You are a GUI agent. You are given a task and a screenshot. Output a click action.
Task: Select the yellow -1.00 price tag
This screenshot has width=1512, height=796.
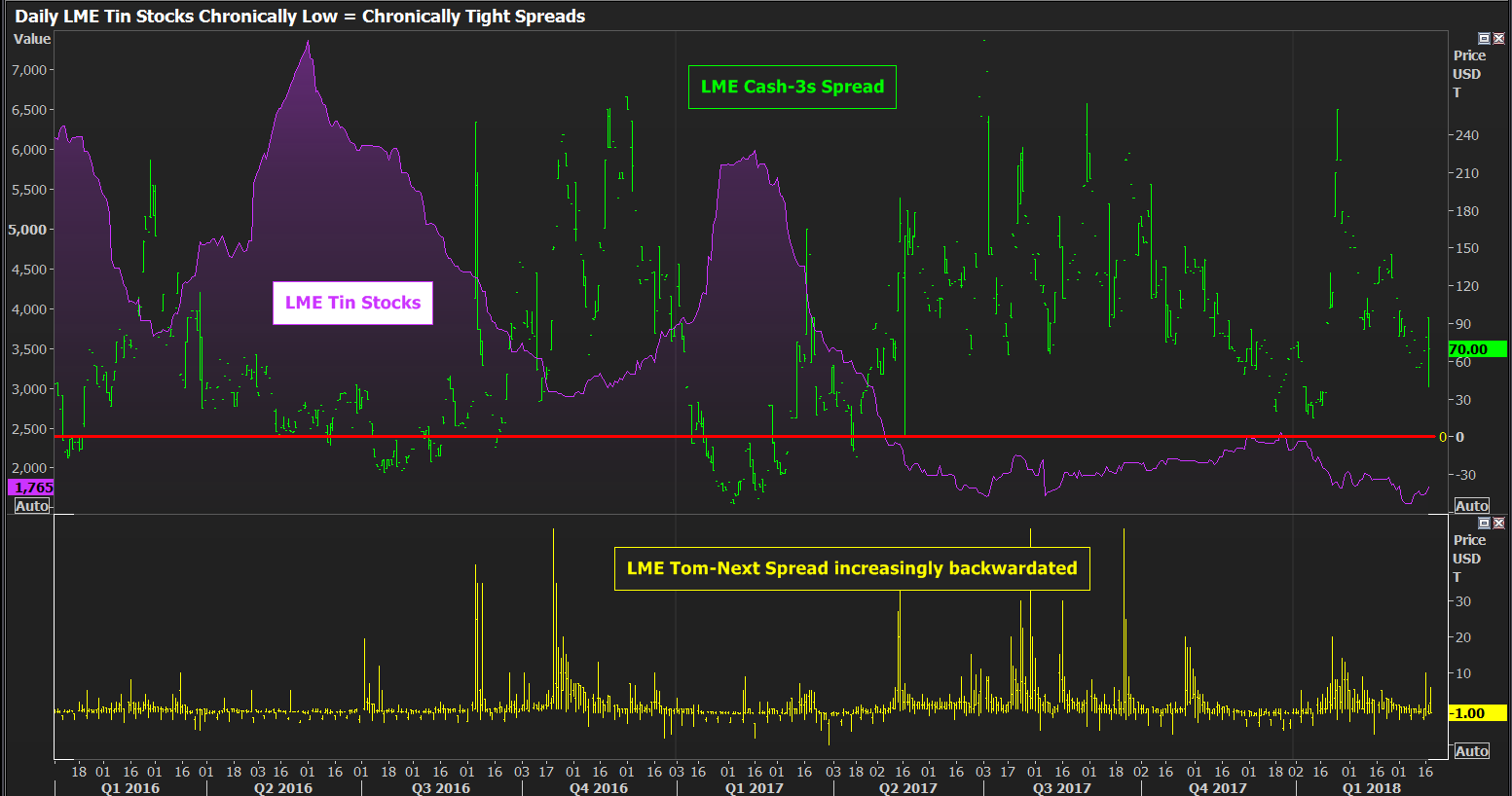(x=1475, y=713)
